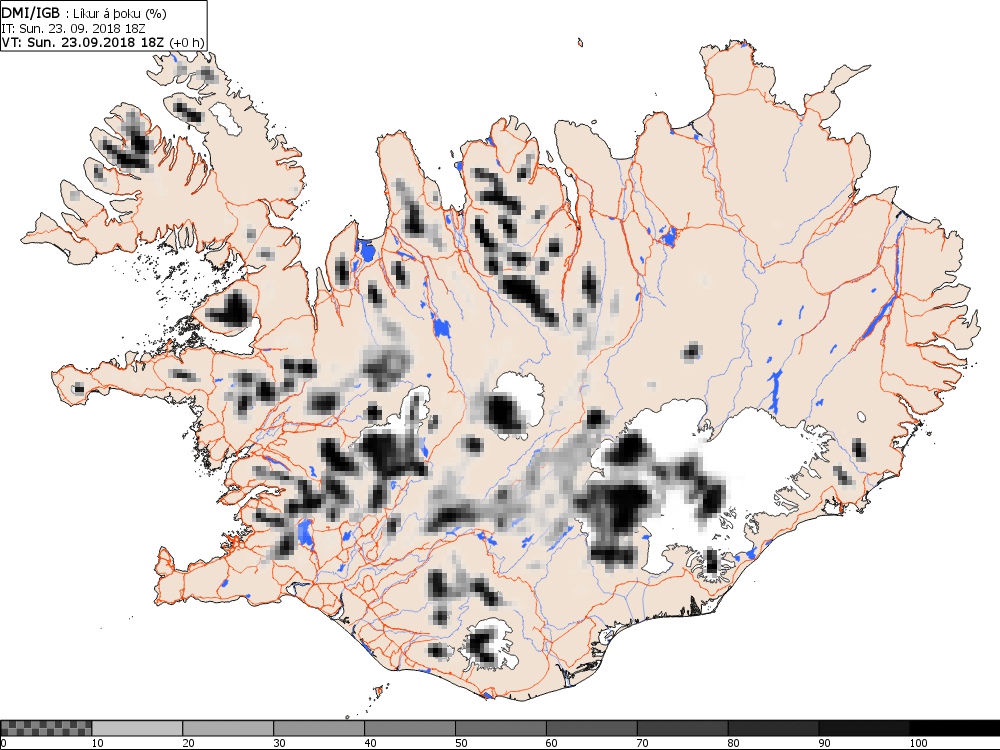Select the 50–60 legend color segment
Screen dimensions: 1000x750
tap(501, 728)
